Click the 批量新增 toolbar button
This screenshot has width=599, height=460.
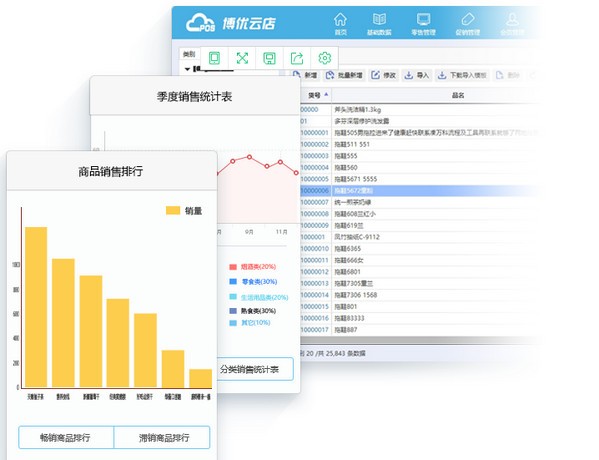pyautogui.click(x=344, y=75)
